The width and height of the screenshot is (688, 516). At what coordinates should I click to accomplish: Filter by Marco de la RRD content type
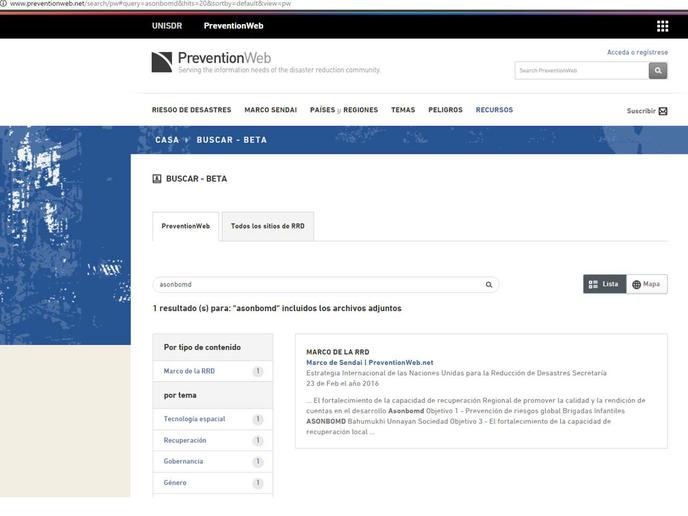[189, 371]
